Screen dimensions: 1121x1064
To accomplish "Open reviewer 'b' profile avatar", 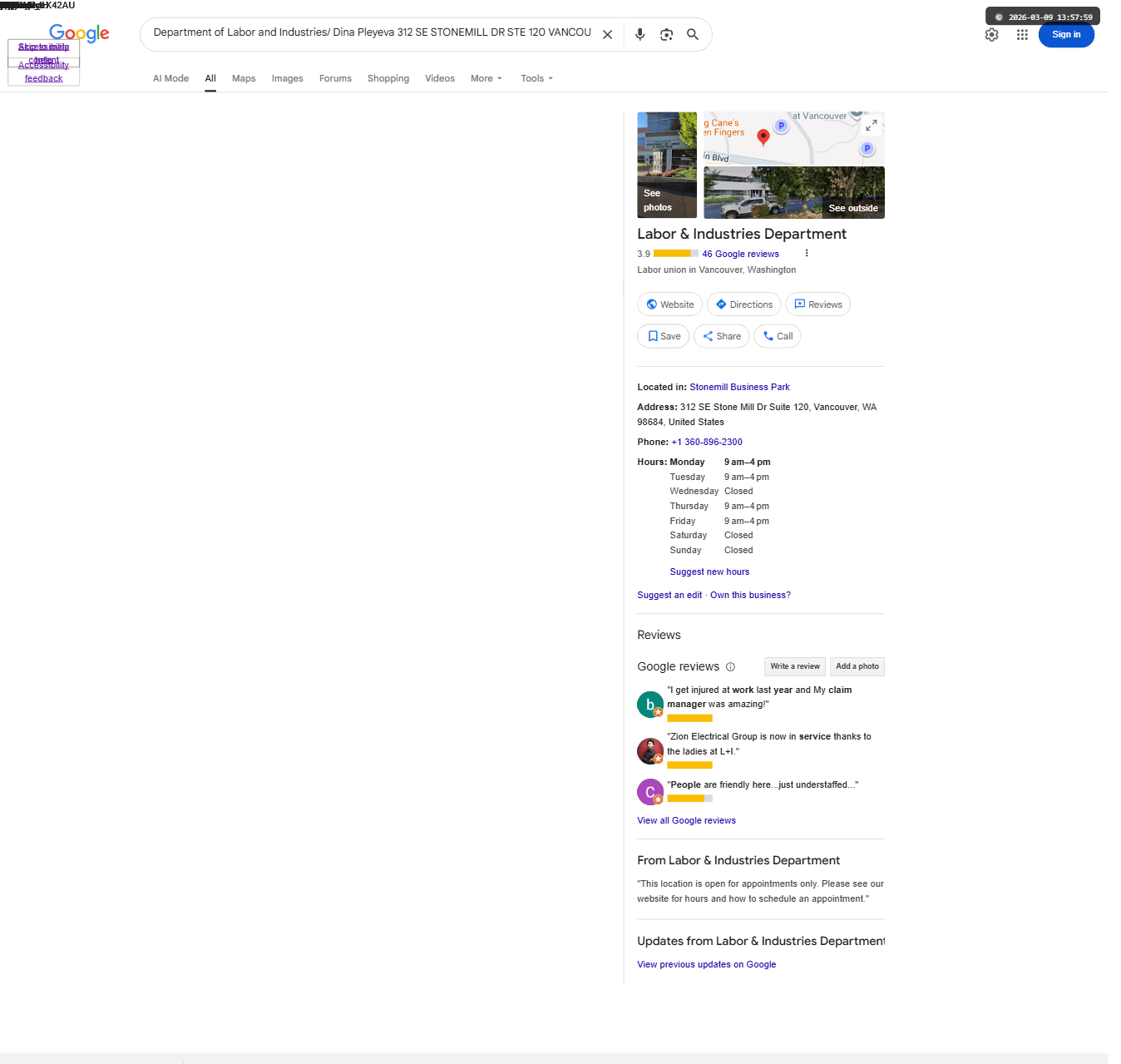I will [650, 705].
